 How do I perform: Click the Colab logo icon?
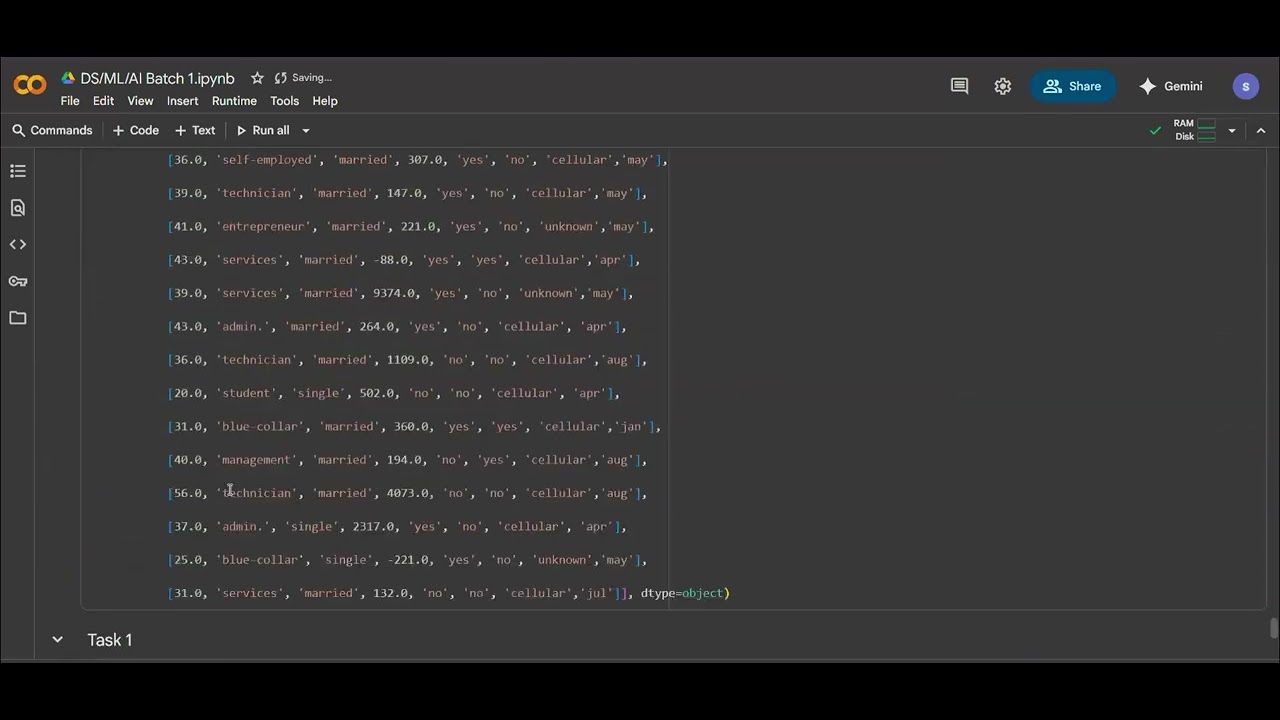click(x=30, y=86)
